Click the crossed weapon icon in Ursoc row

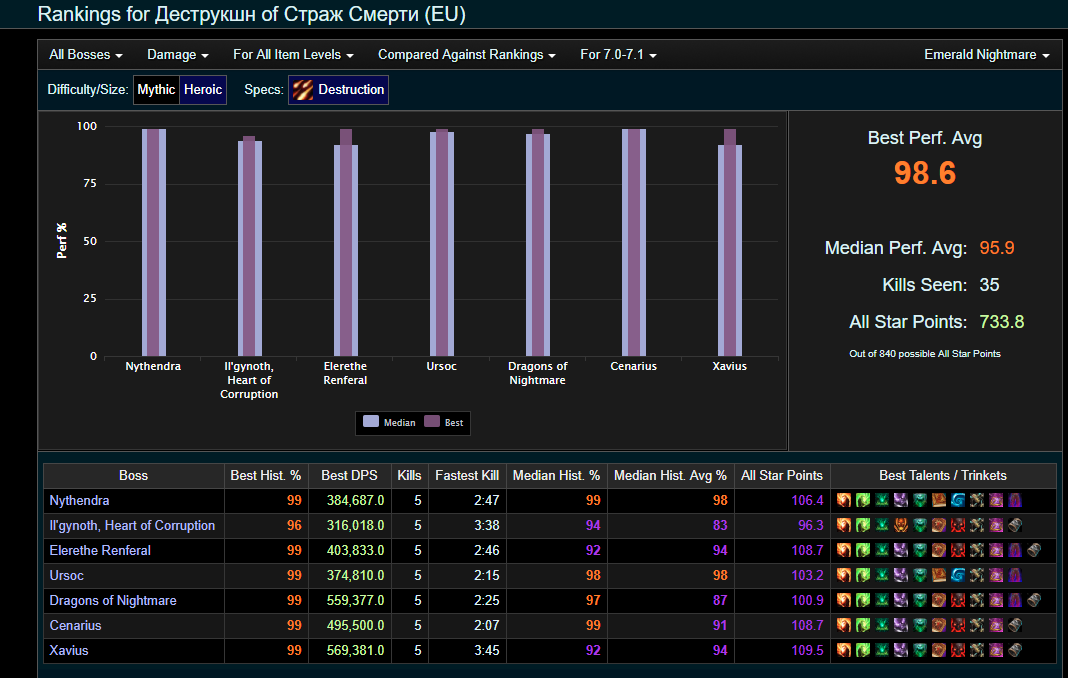point(977,575)
